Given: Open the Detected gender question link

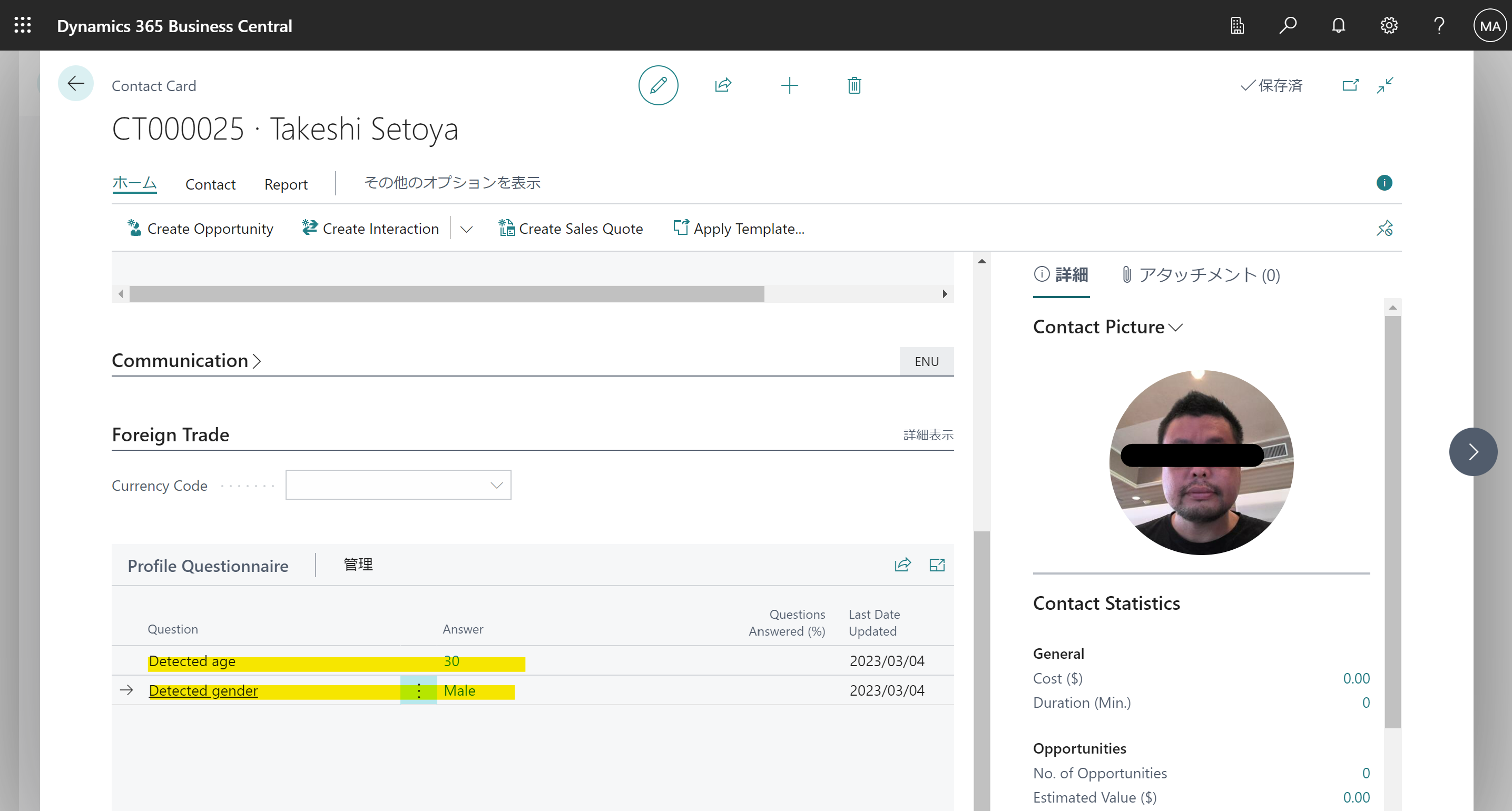Looking at the screenshot, I should (x=203, y=690).
